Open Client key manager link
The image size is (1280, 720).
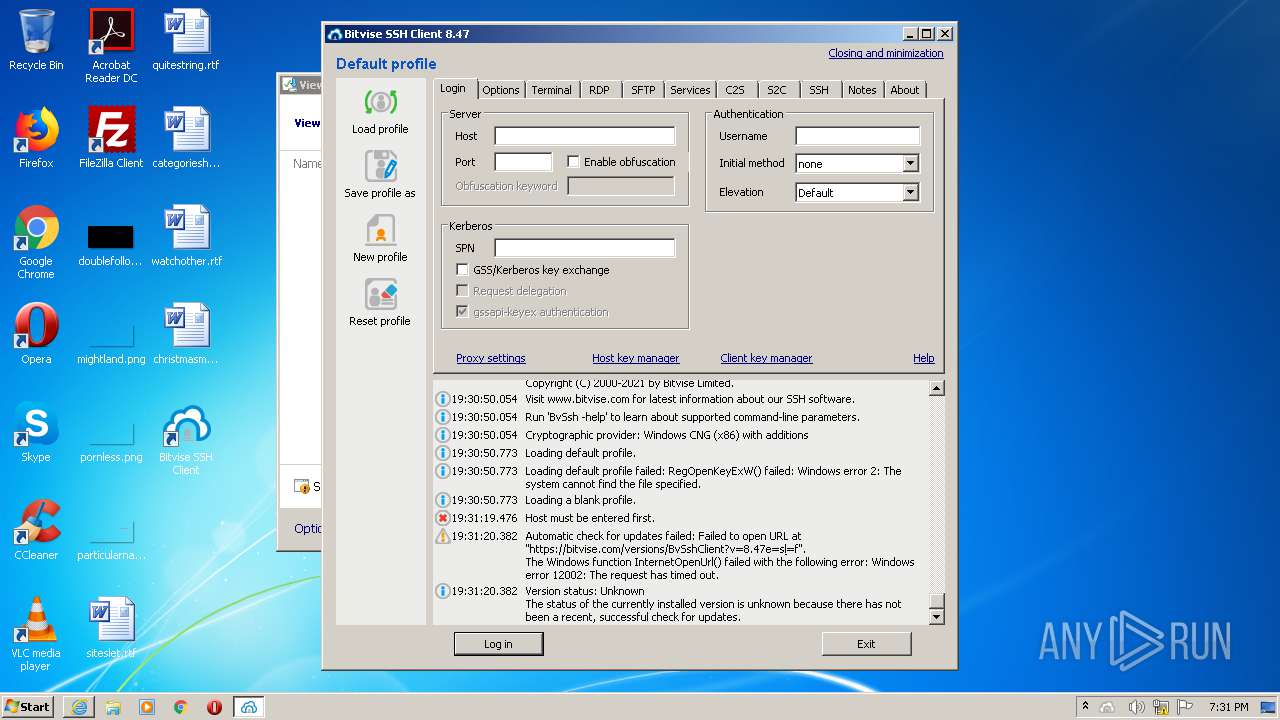(766, 358)
